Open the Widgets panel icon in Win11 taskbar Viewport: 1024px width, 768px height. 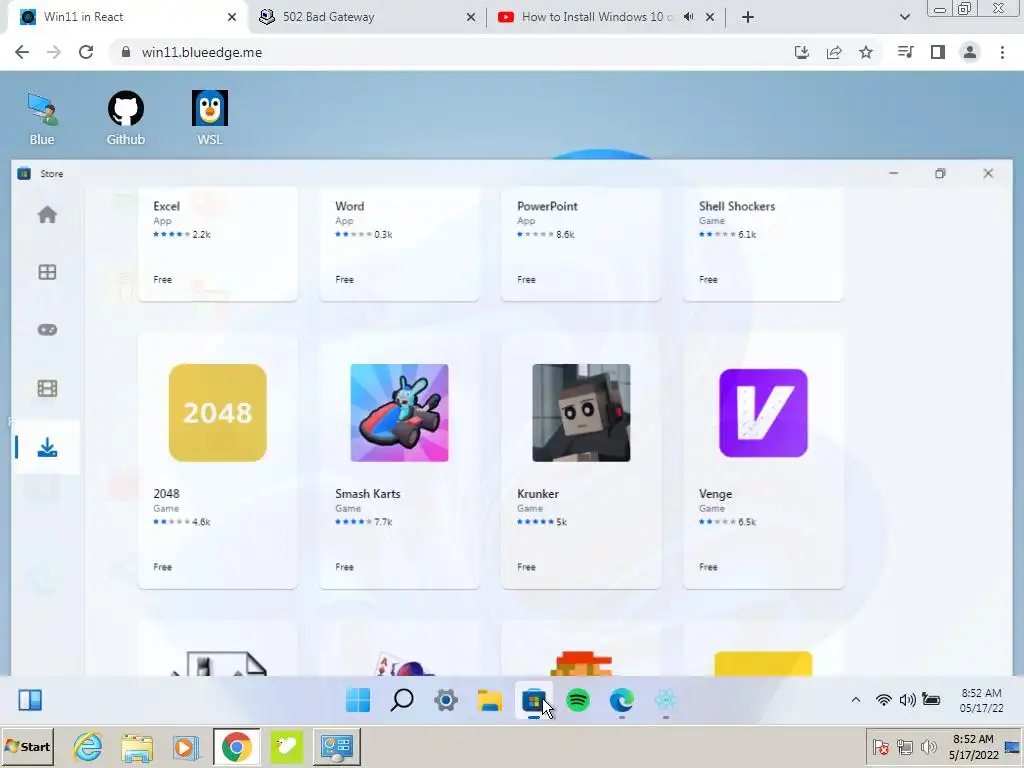coord(30,700)
